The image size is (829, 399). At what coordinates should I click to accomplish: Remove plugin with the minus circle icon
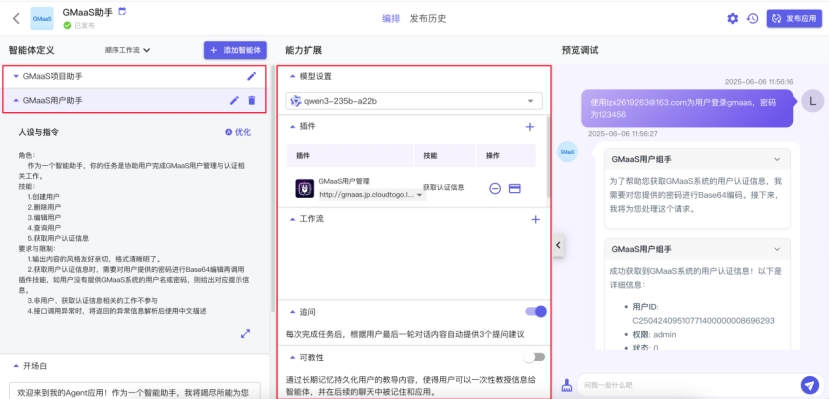(x=495, y=188)
